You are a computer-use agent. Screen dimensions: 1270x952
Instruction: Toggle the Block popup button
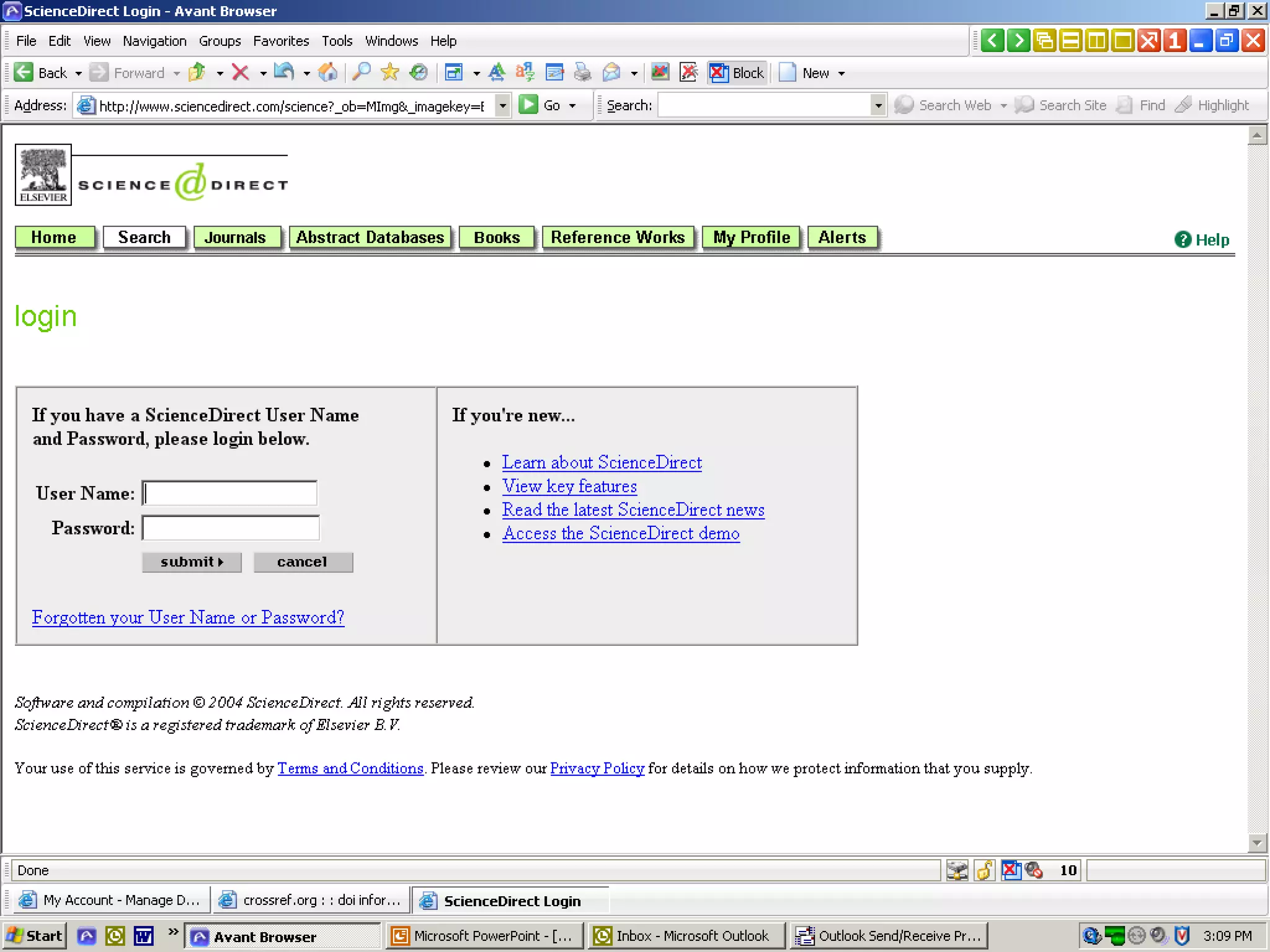pyautogui.click(x=737, y=73)
